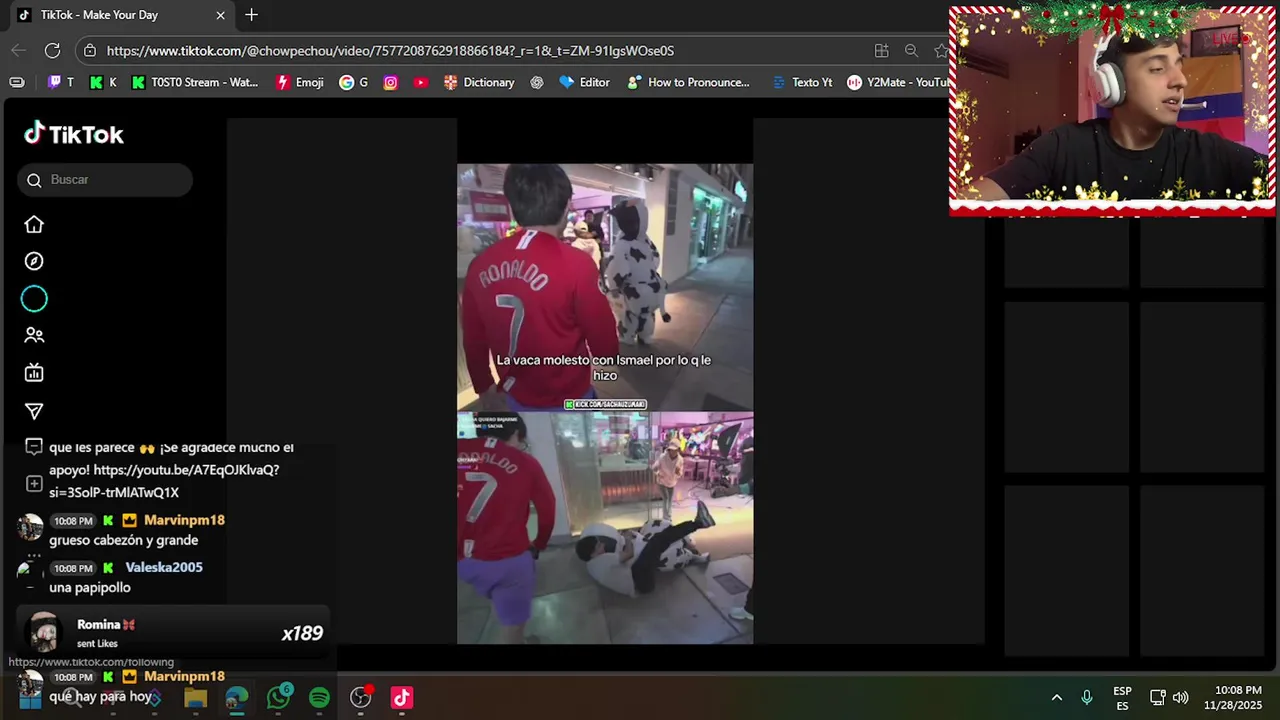Screen dimensions: 1280x720
Task: Click the Upload plus icon in sidebar
Action: click(34, 484)
